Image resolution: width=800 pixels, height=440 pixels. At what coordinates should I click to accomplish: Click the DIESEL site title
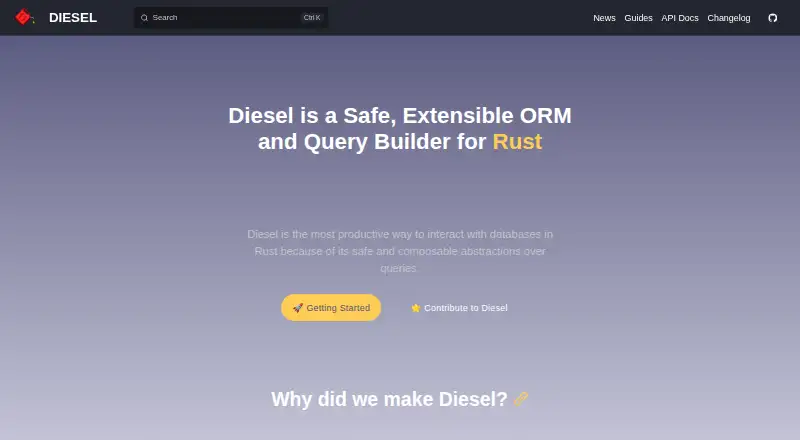[x=73, y=18]
